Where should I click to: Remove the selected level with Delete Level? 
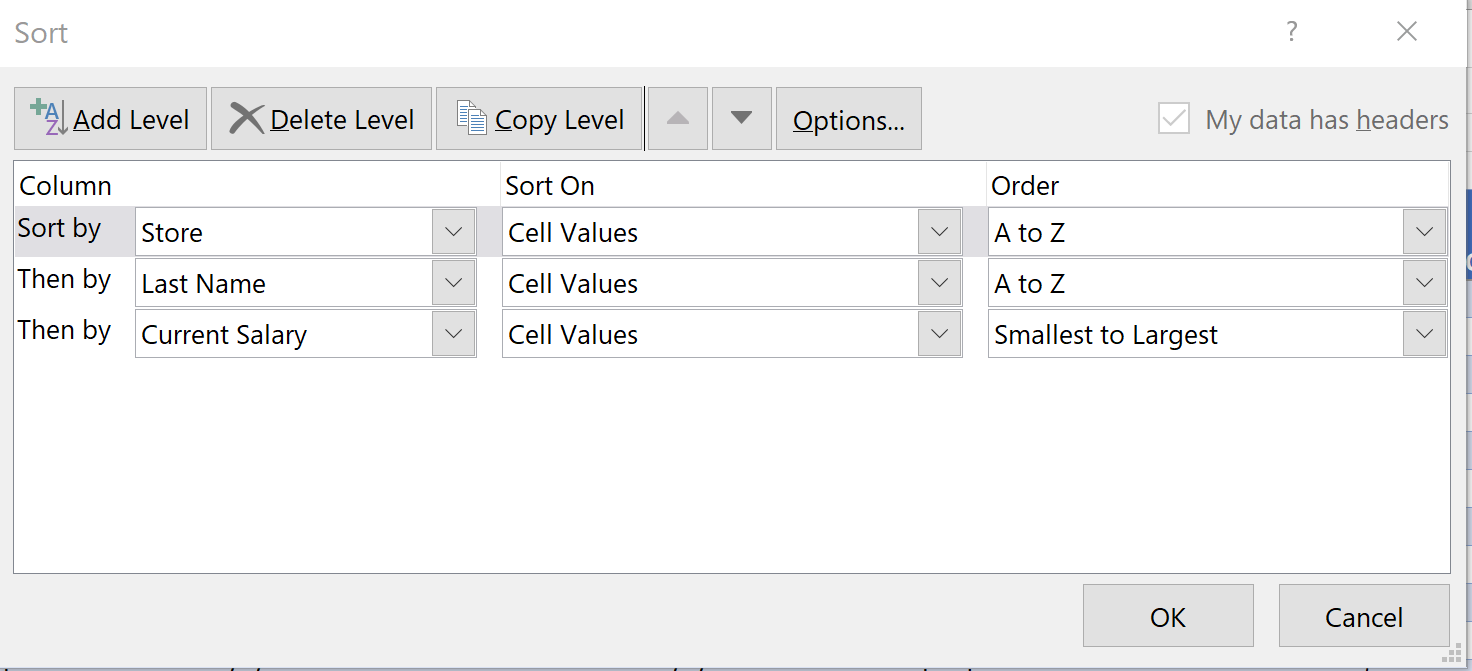pyautogui.click(x=321, y=119)
